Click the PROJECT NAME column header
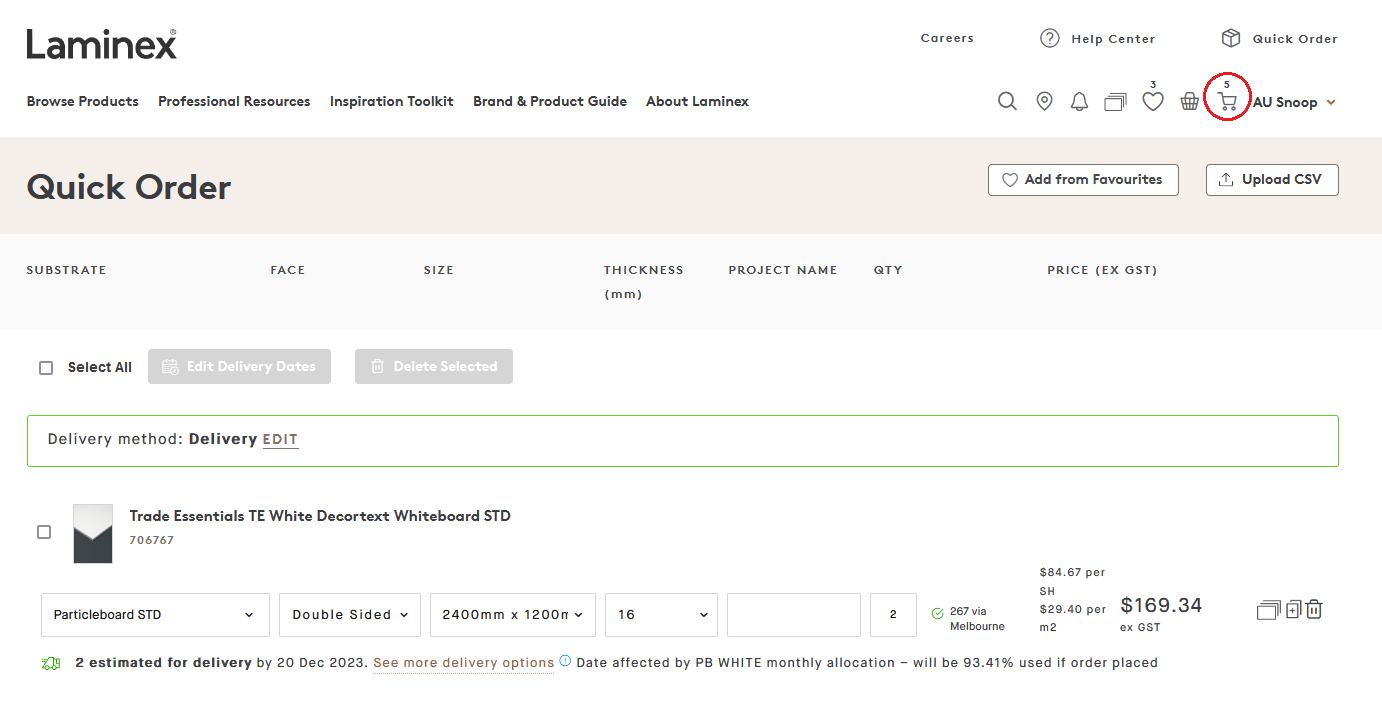The image size is (1382, 704). click(783, 270)
